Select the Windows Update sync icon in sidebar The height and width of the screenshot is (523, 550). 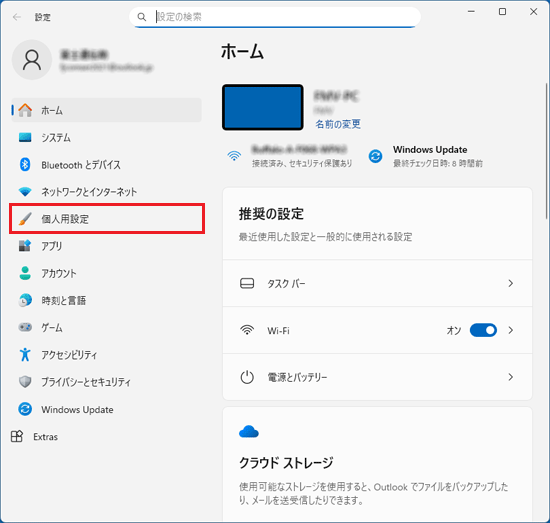(x=25, y=409)
